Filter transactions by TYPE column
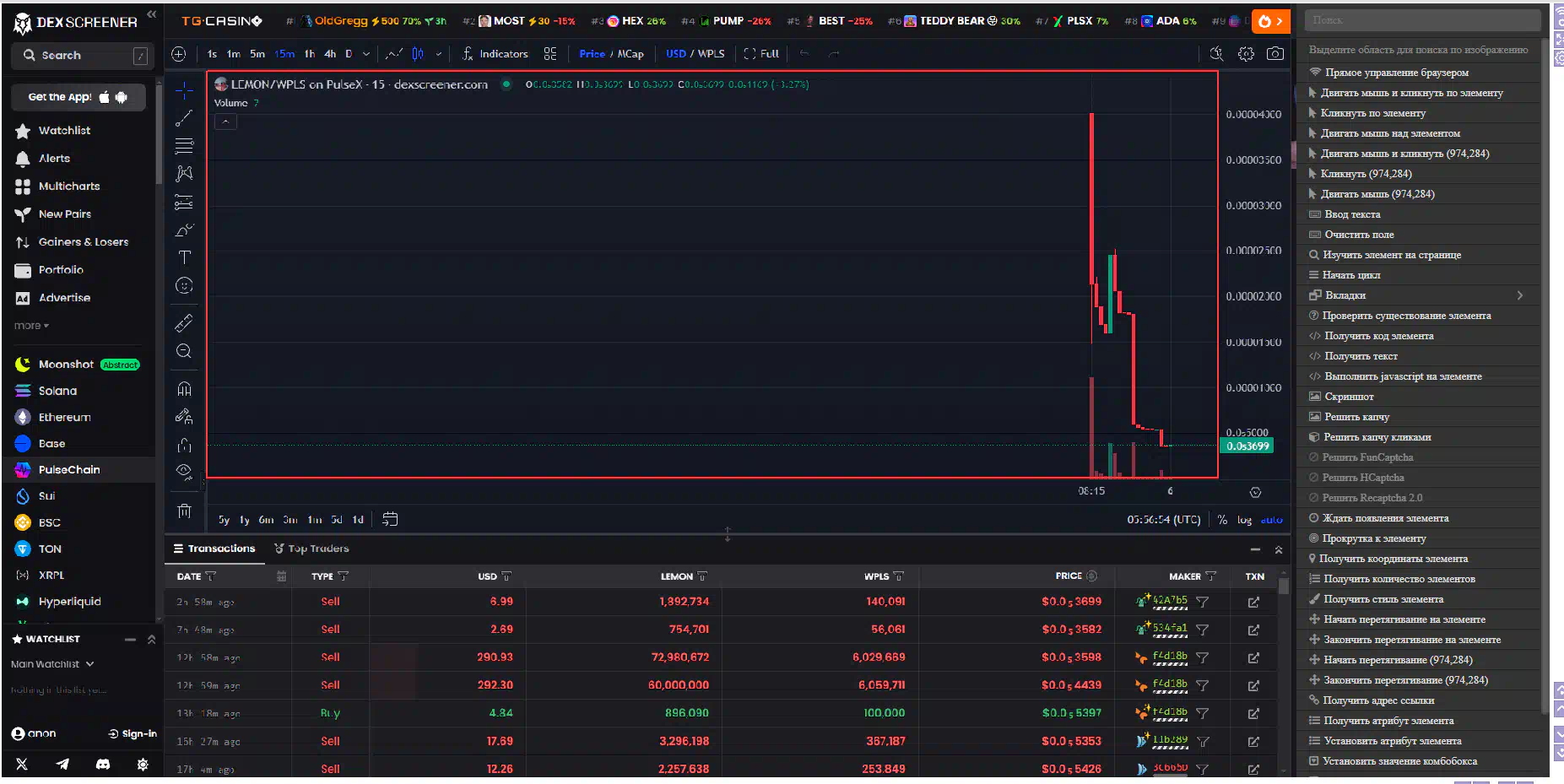 343,576
